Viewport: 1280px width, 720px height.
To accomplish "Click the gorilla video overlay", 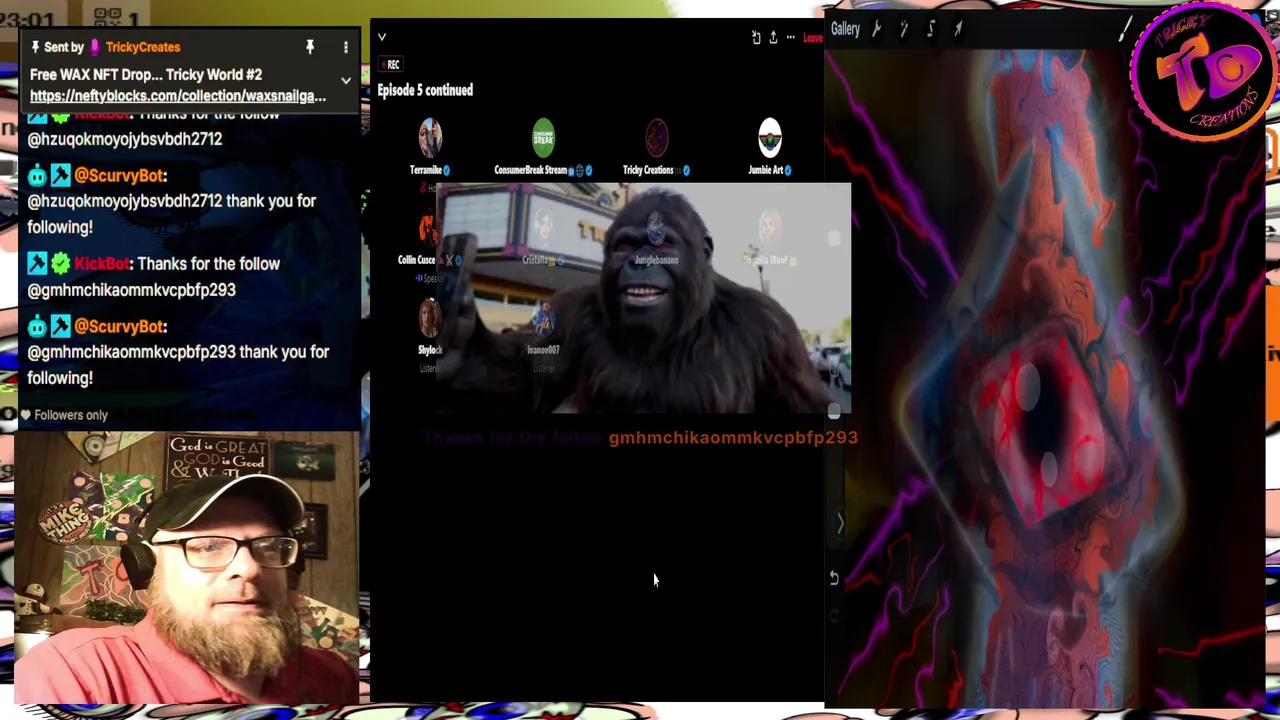I will click(643, 298).
